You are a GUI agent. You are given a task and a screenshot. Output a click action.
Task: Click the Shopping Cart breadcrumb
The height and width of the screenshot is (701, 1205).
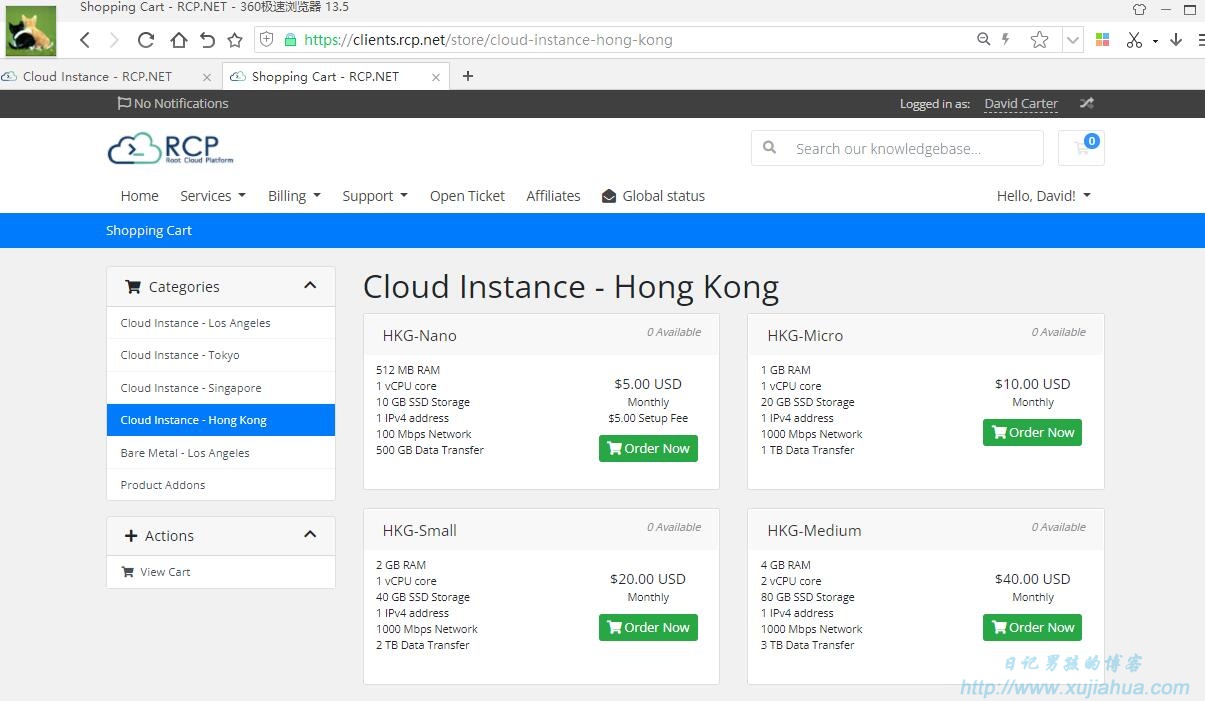[149, 230]
